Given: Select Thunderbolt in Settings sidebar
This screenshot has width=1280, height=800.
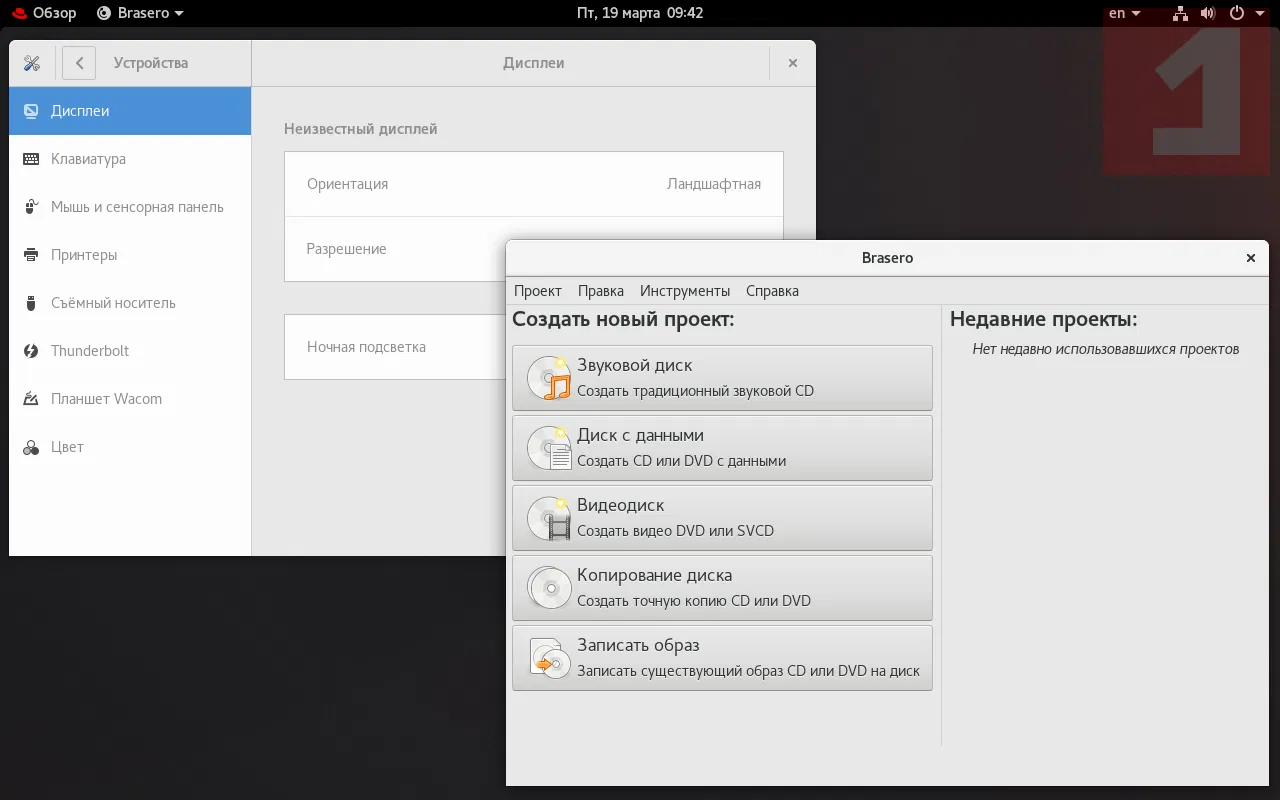Looking at the screenshot, I should pyautogui.click(x=130, y=351).
